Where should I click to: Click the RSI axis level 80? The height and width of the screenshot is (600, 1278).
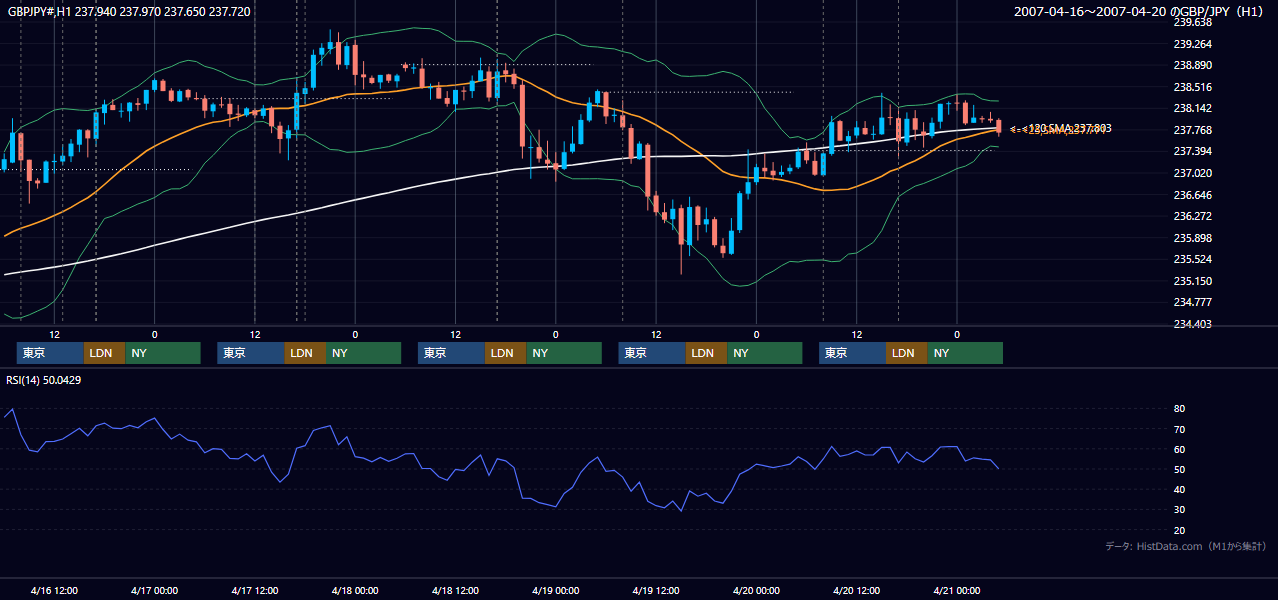[x=1180, y=409]
